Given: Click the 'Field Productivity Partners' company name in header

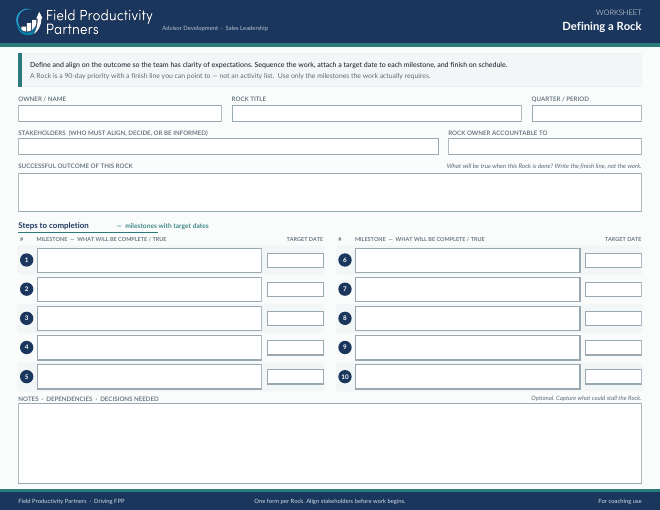Looking at the screenshot, I should [x=99, y=22].
